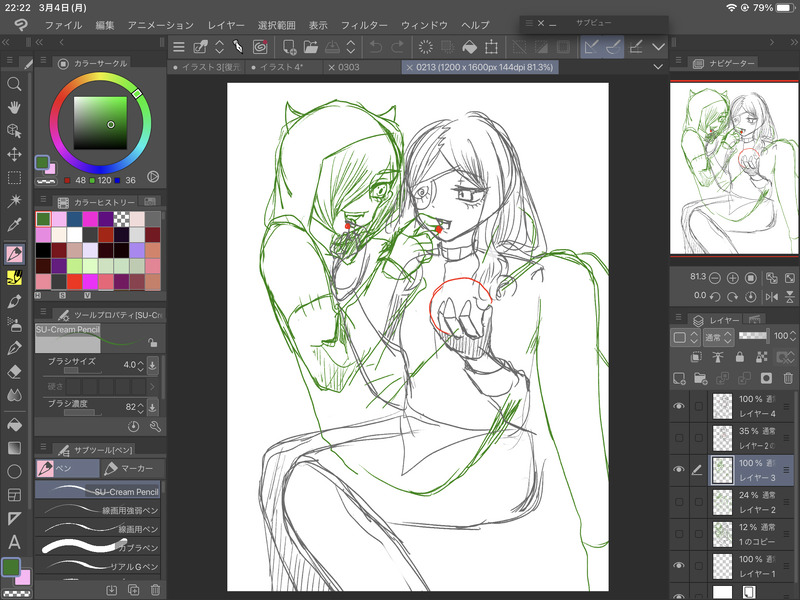Select the Figure ellipse tool

coord(14,471)
